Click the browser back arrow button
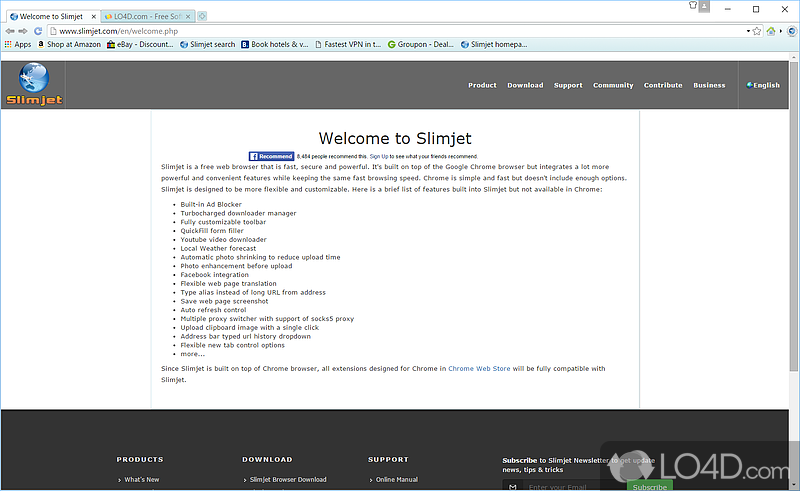Image resolution: width=800 pixels, height=491 pixels. (8, 31)
